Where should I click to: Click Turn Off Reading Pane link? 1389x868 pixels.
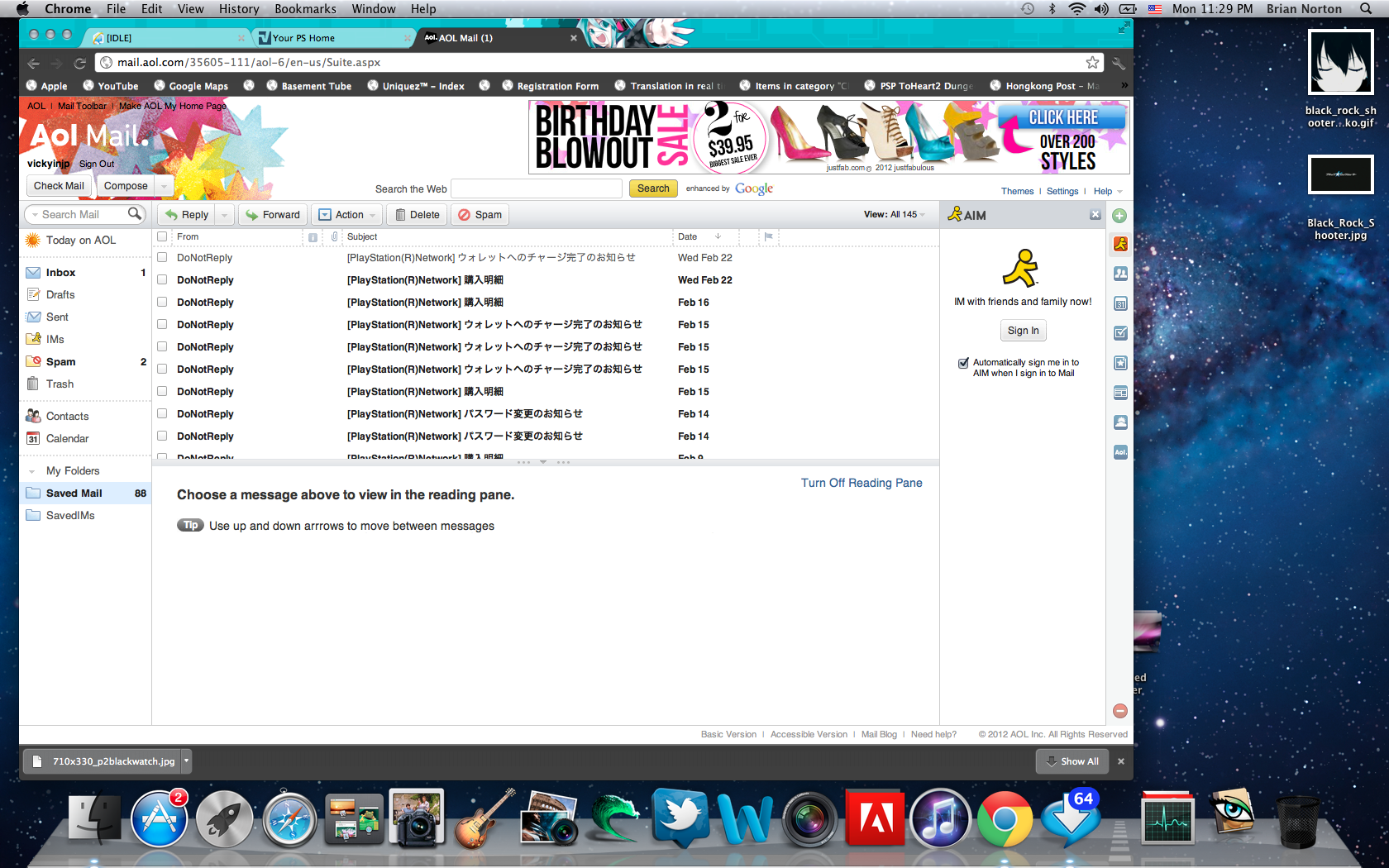tap(862, 483)
